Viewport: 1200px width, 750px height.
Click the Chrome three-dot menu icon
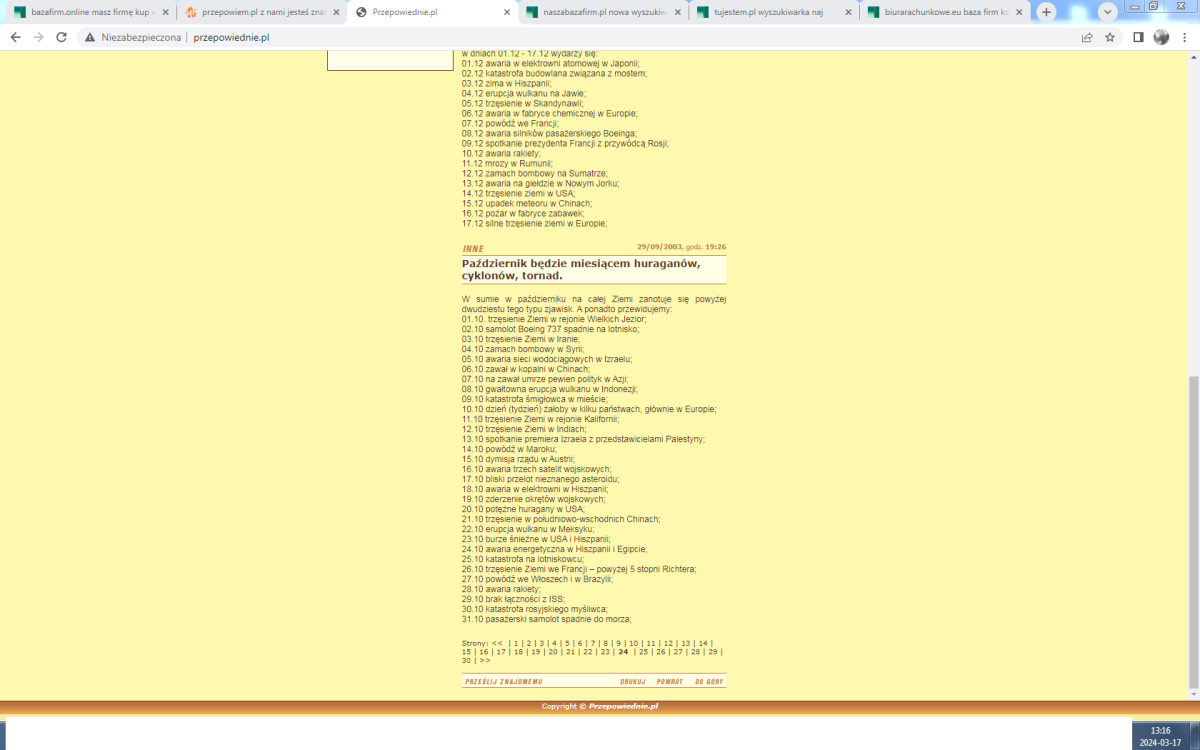pos(1184,37)
